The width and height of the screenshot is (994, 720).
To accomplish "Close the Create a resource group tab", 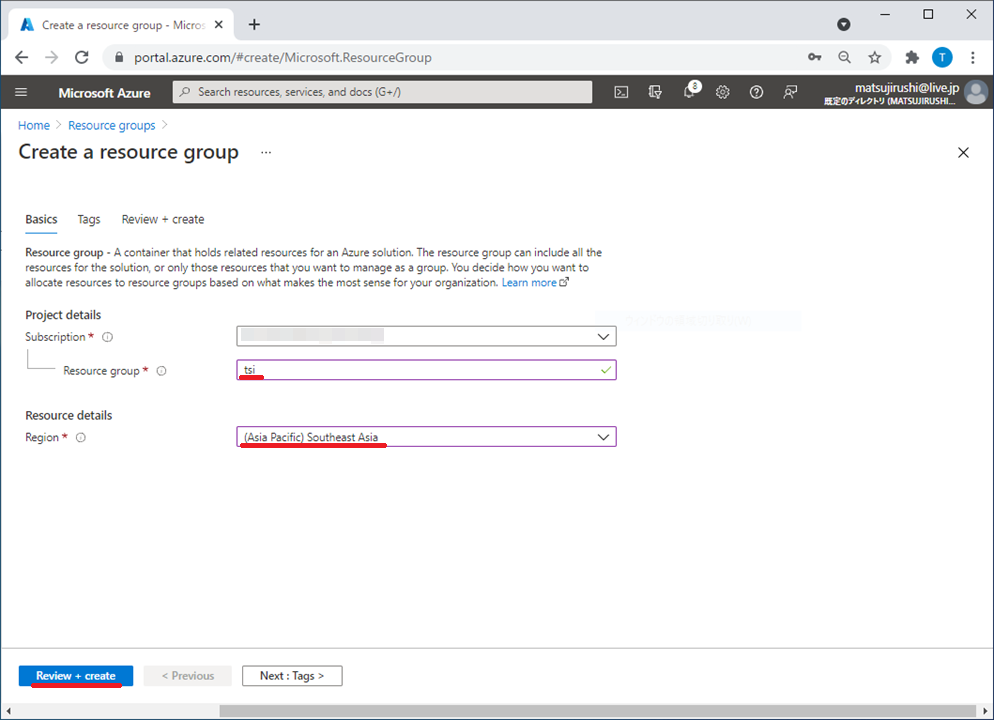I will (x=219, y=25).
